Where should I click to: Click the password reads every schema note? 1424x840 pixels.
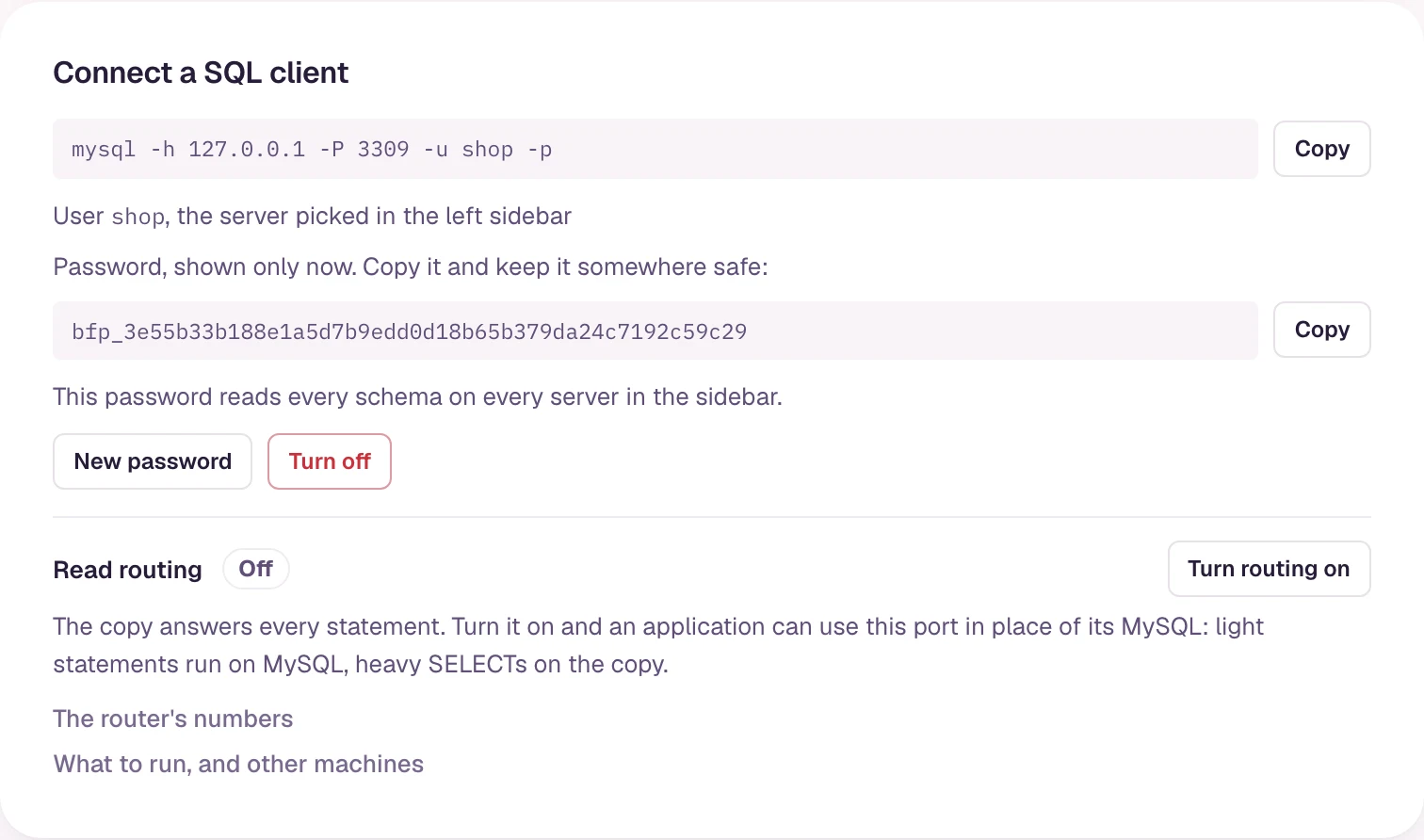point(417,396)
